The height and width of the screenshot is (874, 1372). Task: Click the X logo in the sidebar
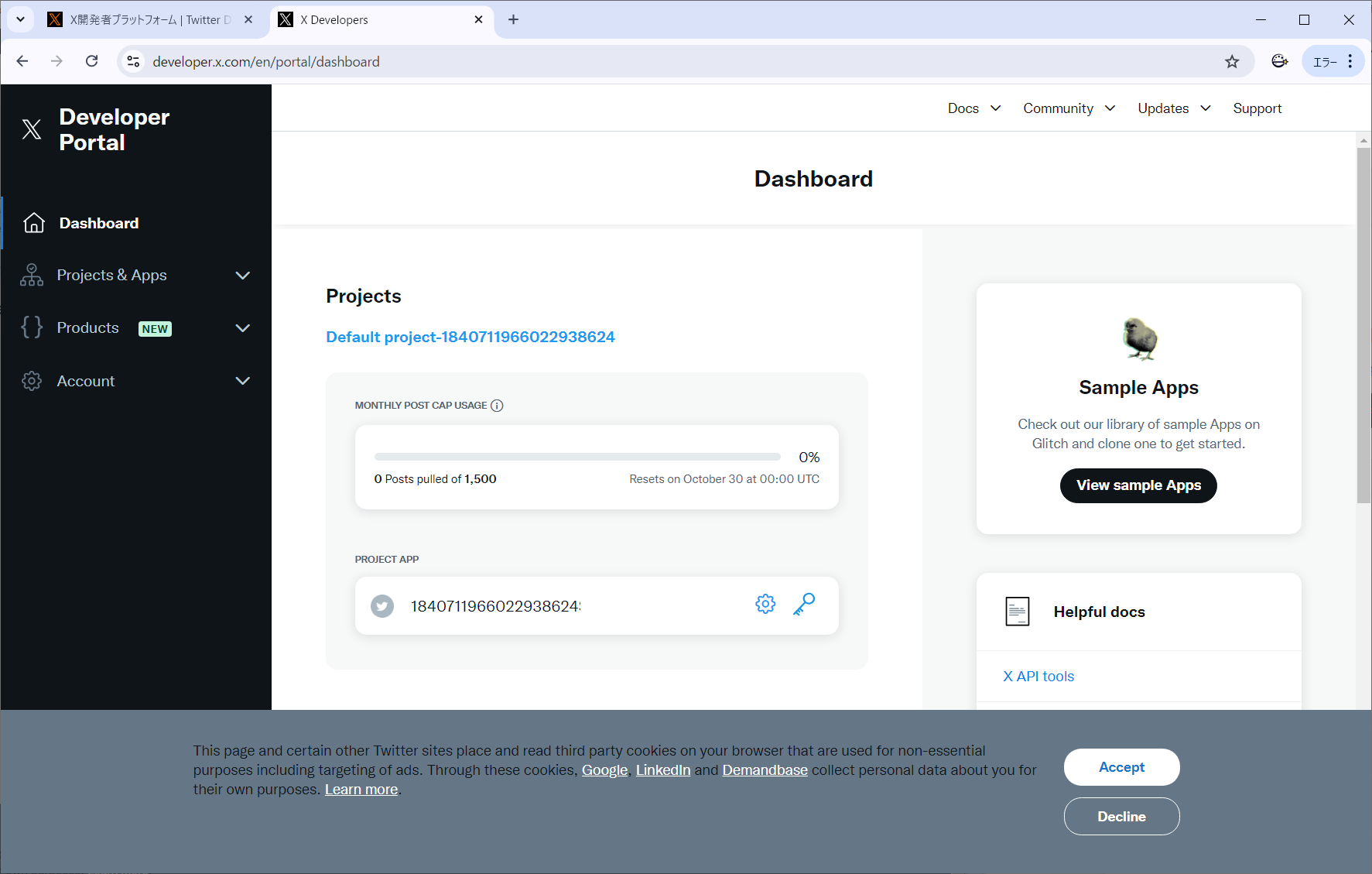pyautogui.click(x=32, y=129)
